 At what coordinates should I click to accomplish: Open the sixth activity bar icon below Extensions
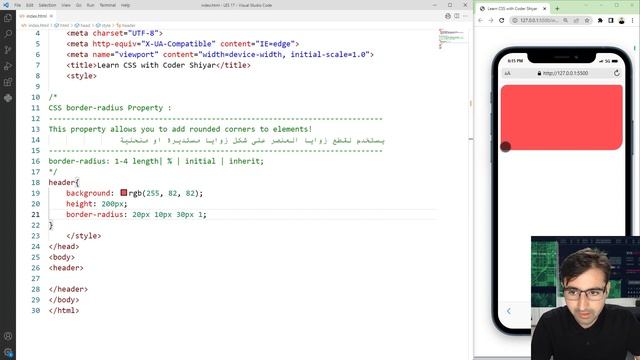[x=8, y=98]
